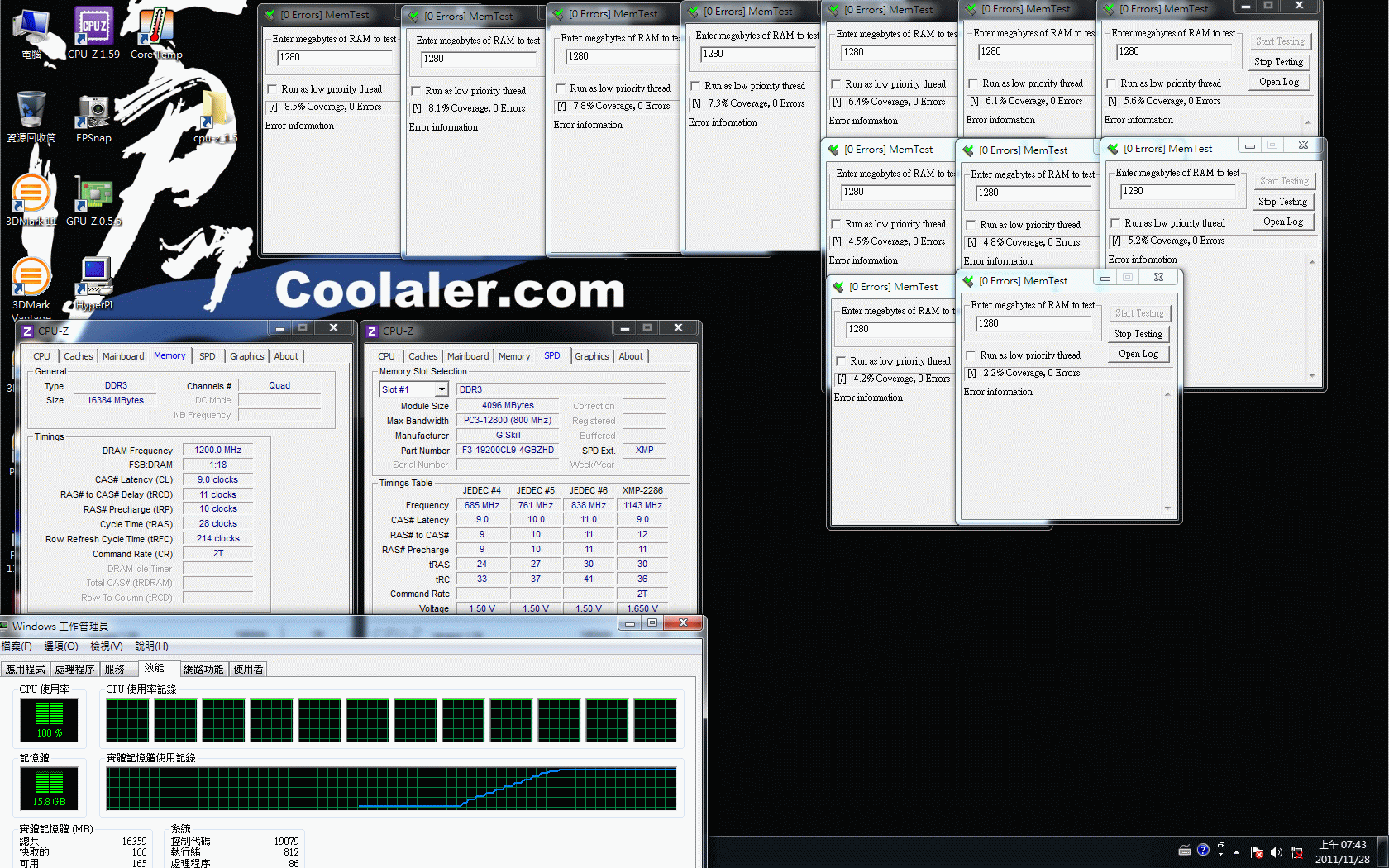Click the Error information scroll down arrow in the 5.2% MemTest
1389x868 pixels.
click(x=1312, y=376)
